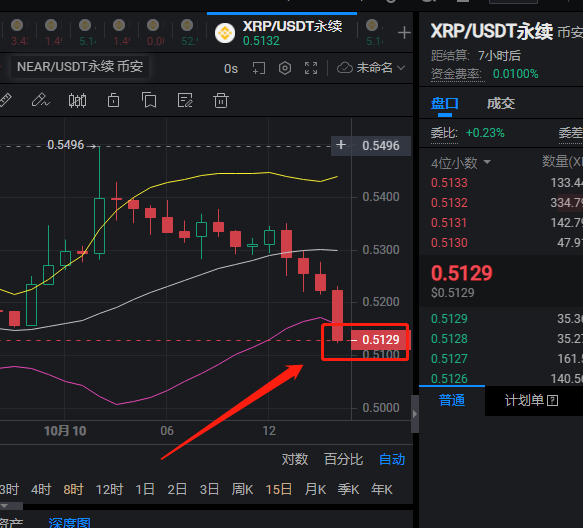The height and width of the screenshot is (528, 583).
Task: Select the 周K timeframe
Action: tap(242, 490)
